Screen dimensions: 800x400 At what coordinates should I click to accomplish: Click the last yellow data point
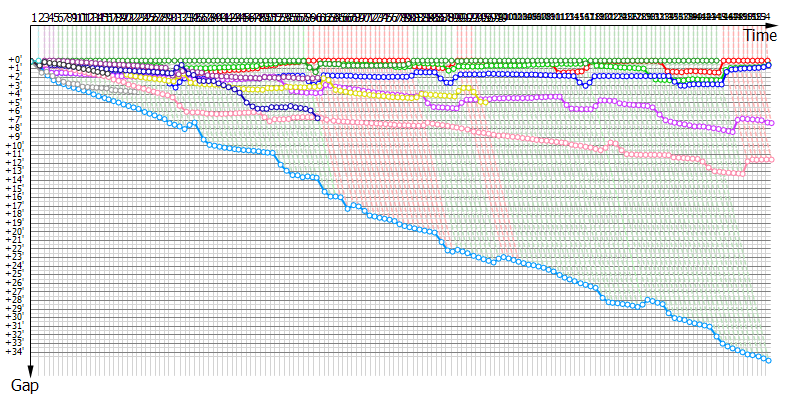pos(485,102)
